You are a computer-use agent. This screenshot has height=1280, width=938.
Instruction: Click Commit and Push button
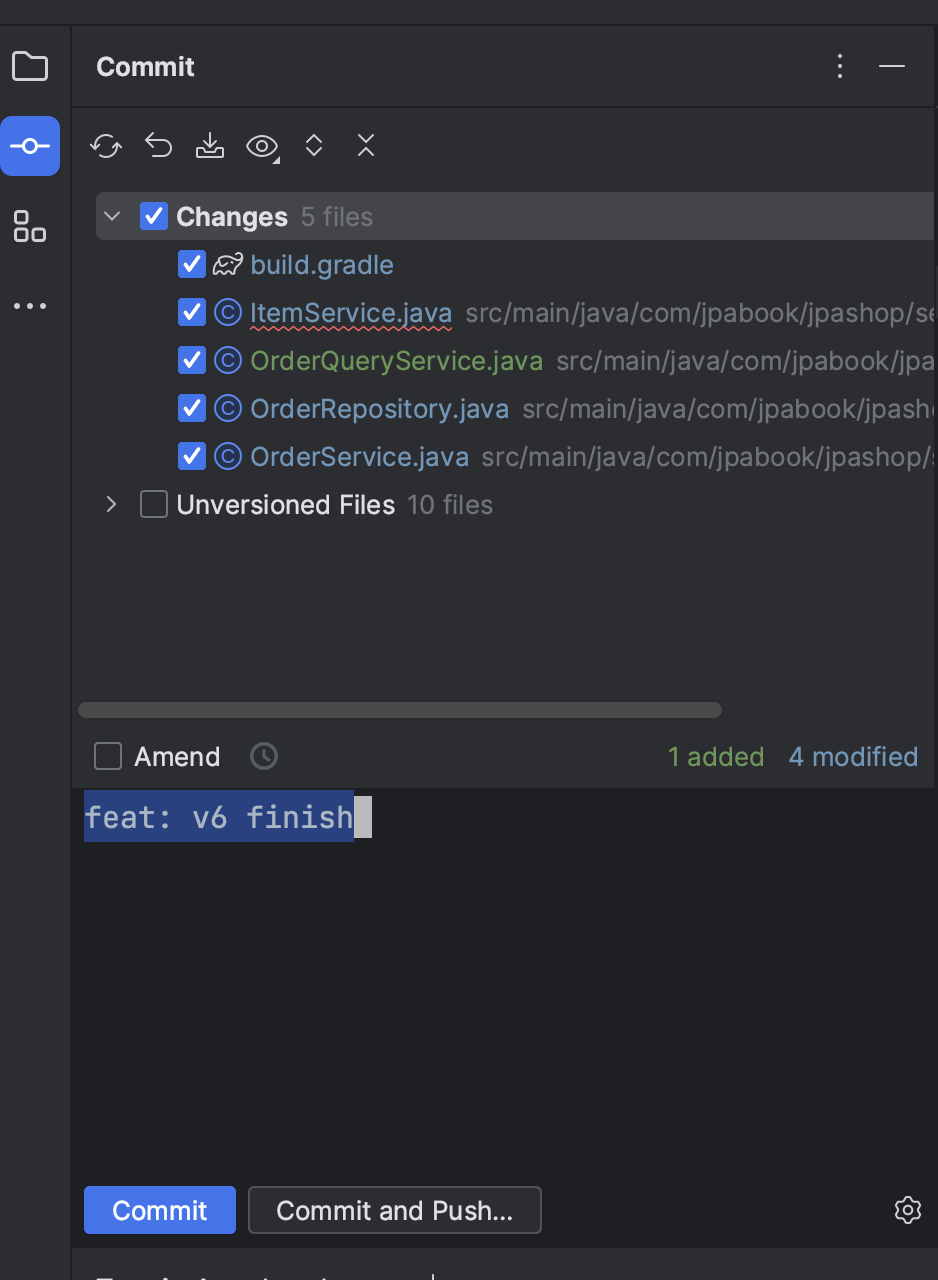click(x=395, y=1210)
